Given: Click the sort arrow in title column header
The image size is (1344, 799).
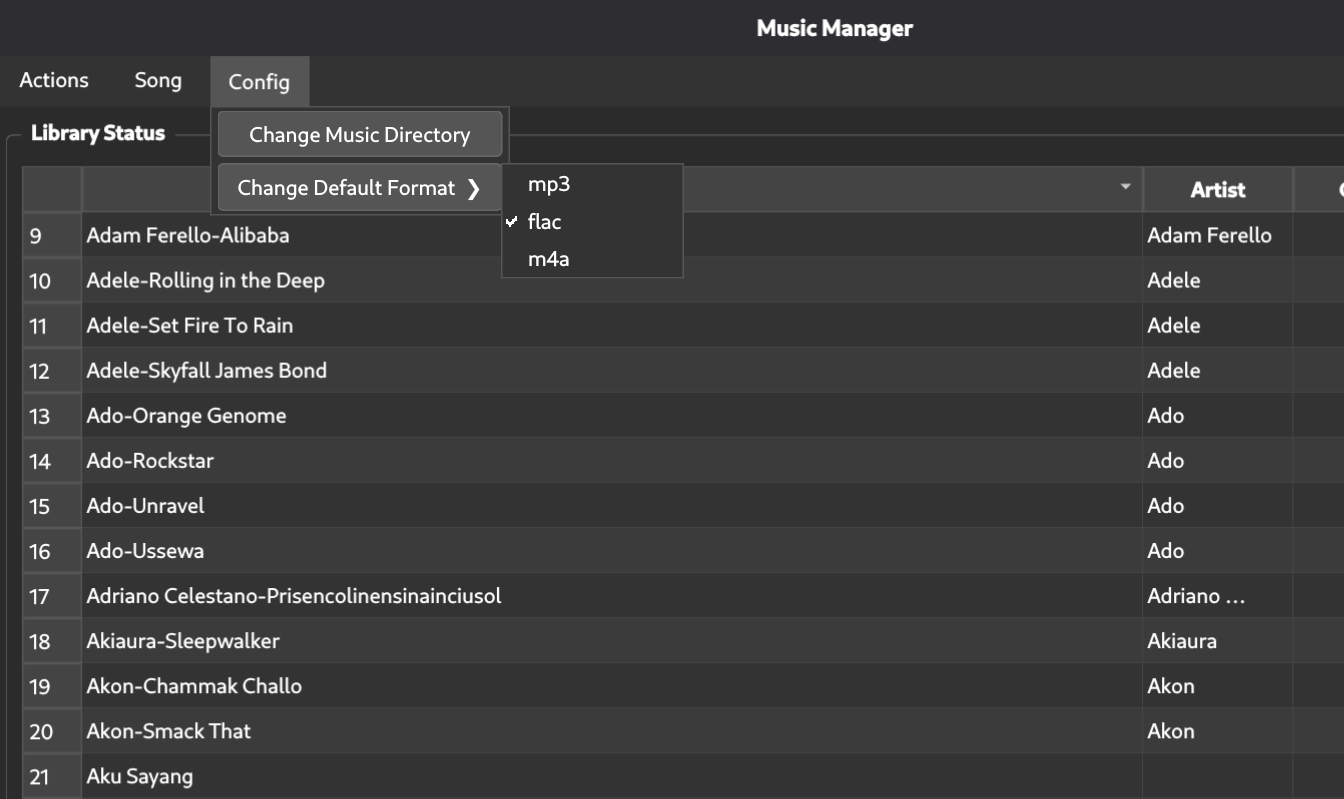Looking at the screenshot, I should pyautogui.click(x=1125, y=188).
